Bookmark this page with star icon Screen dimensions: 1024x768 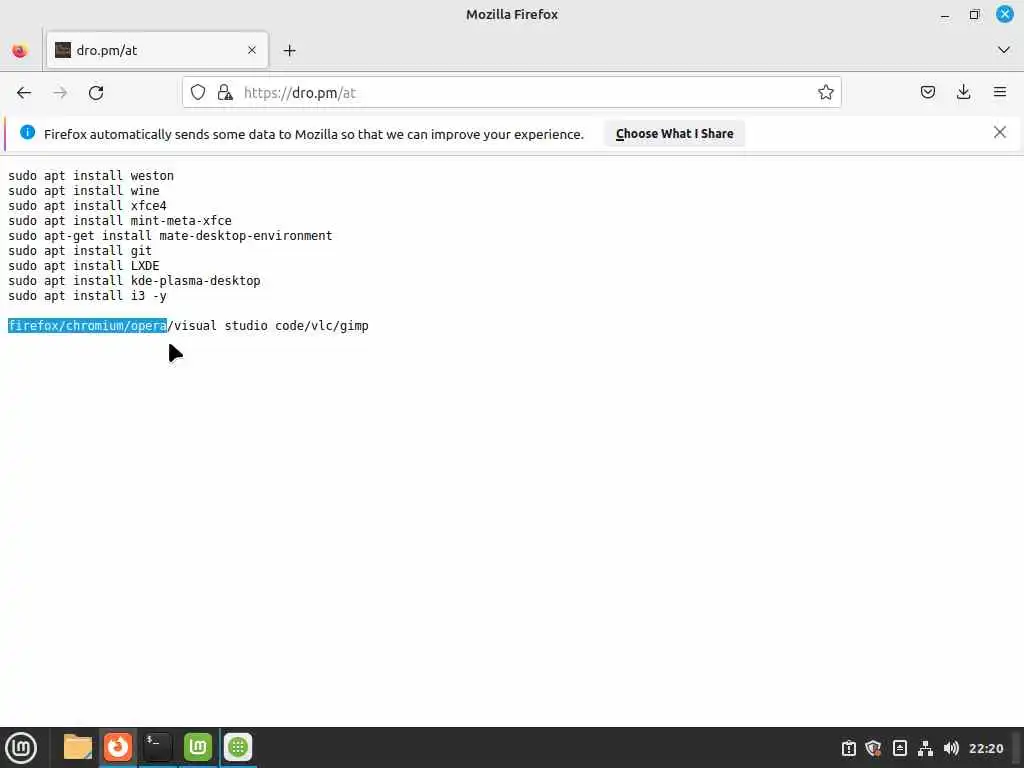[825, 93]
